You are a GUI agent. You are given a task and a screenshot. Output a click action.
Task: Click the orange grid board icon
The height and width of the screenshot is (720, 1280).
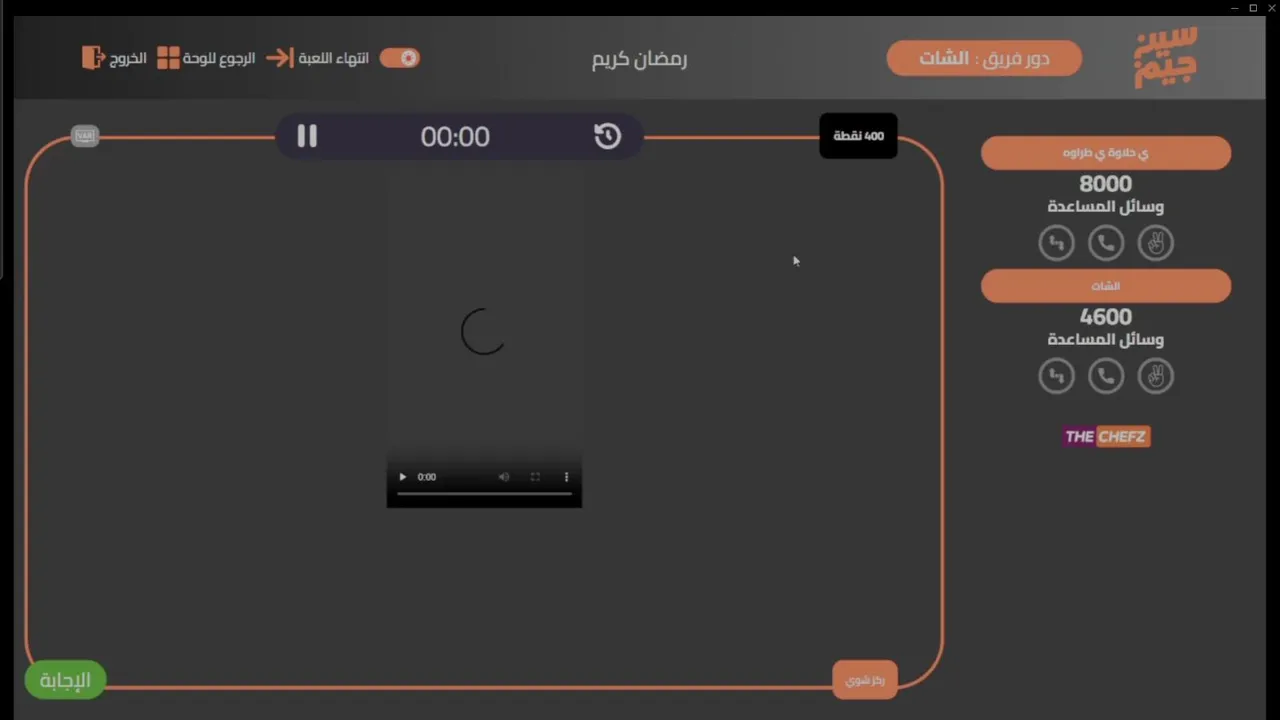[168, 58]
